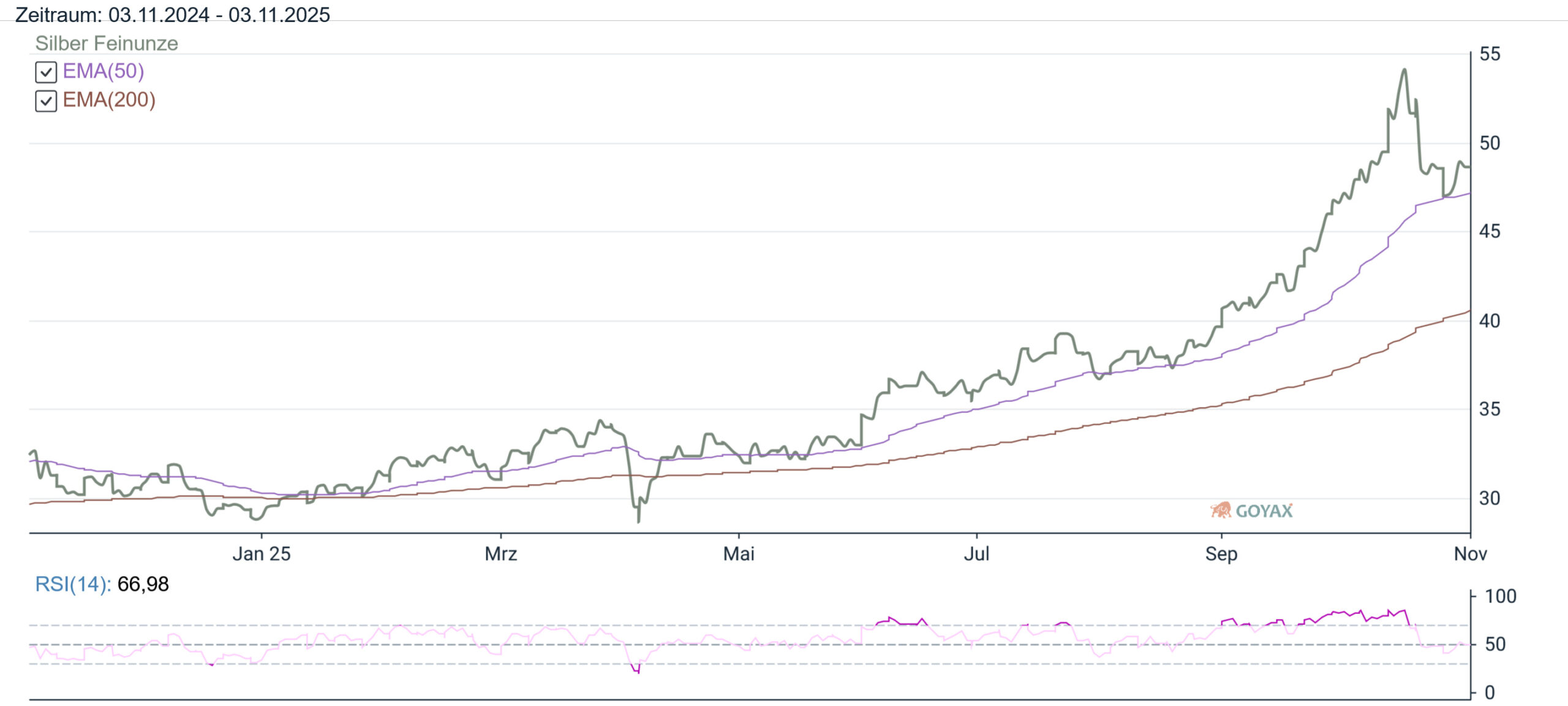Click the EMA(50) legend label
Viewport: 1568px width, 706px height.
point(104,71)
